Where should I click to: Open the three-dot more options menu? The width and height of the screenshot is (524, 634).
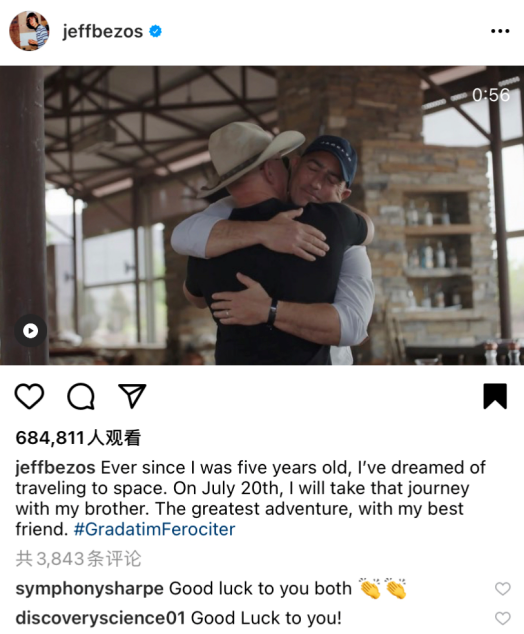point(500,31)
